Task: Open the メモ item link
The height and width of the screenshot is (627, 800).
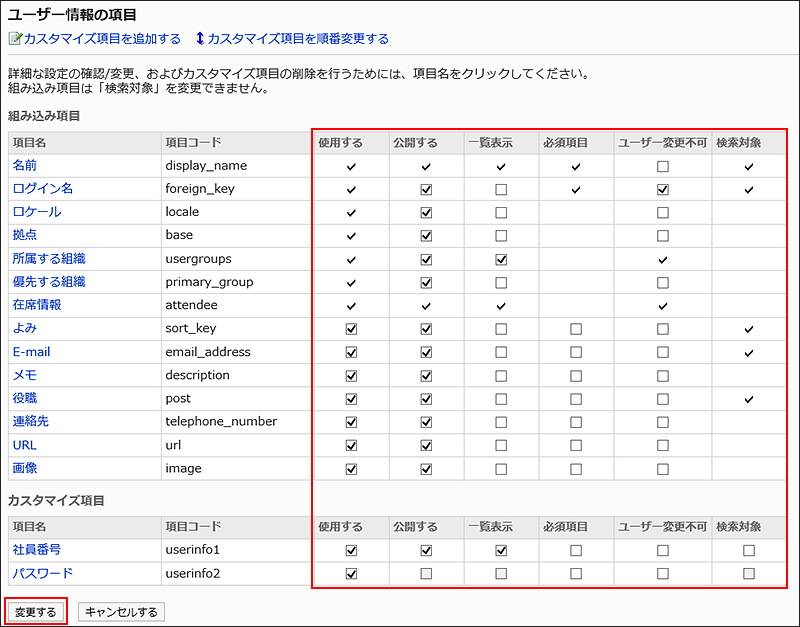Action: tap(24, 375)
